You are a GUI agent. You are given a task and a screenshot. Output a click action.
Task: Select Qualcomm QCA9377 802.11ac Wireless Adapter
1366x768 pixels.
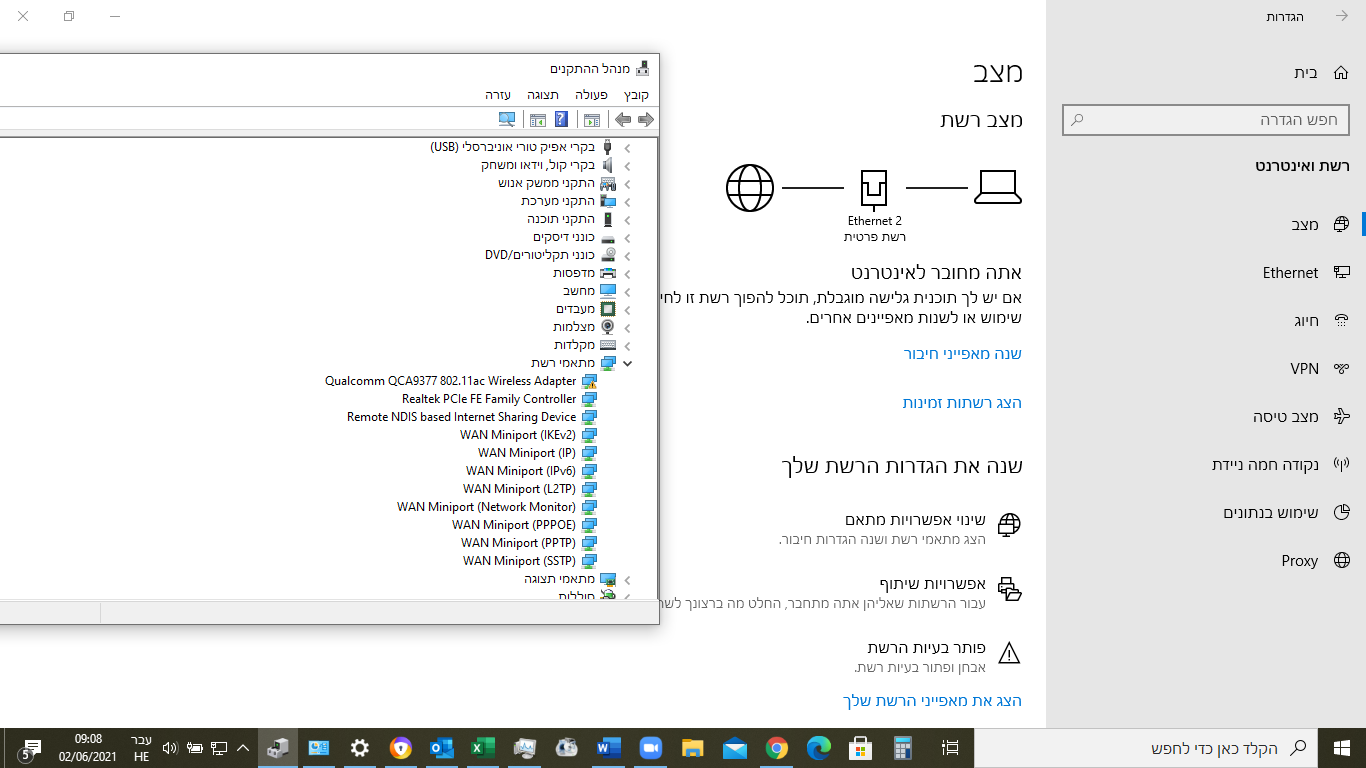[451, 381]
